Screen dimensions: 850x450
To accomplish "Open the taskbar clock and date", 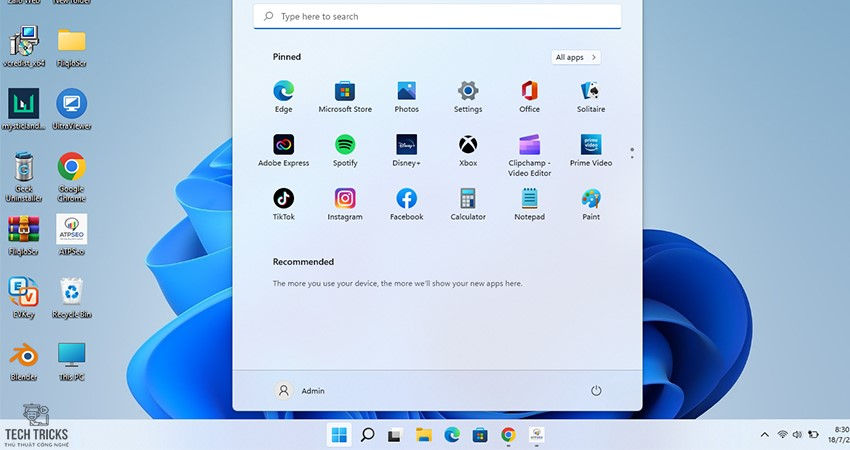I will pyautogui.click(x=838, y=434).
